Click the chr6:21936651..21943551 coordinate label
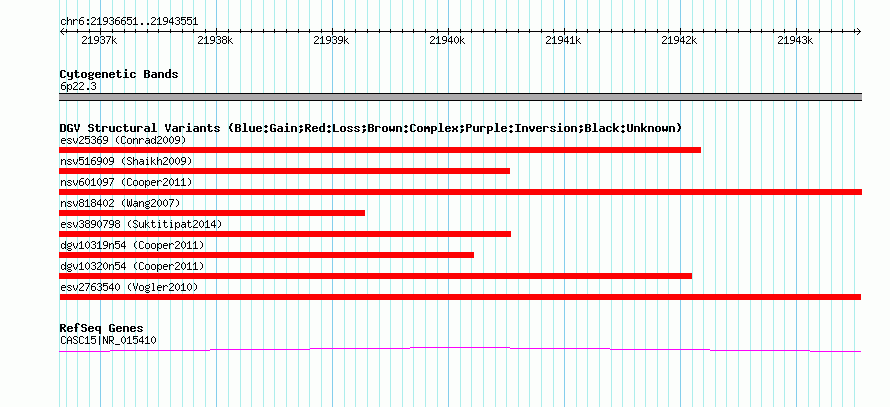Image resolution: width=890 pixels, height=407 pixels. click(129, 22)
